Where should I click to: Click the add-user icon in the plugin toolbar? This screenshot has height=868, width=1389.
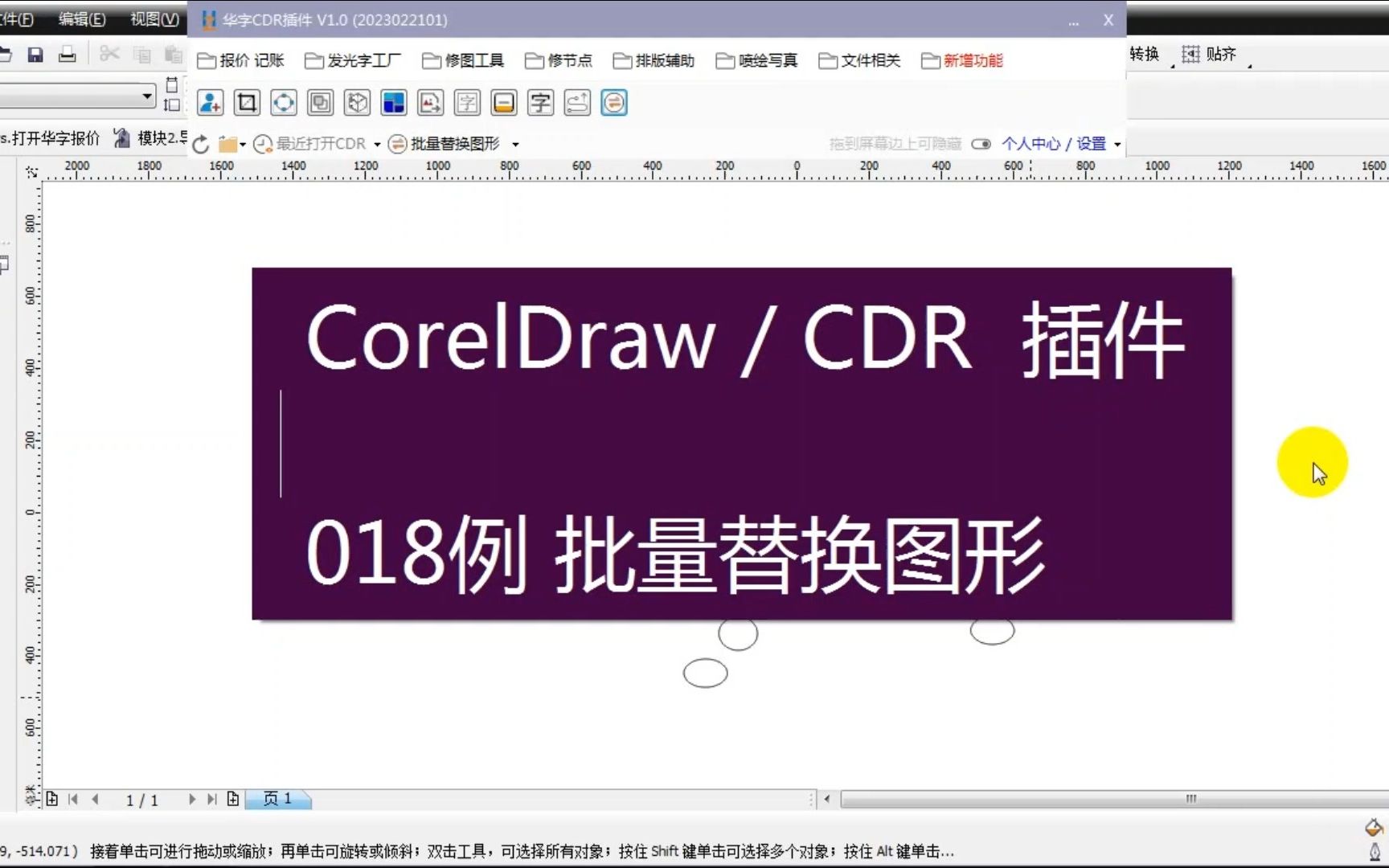click(x=209, y=103)
